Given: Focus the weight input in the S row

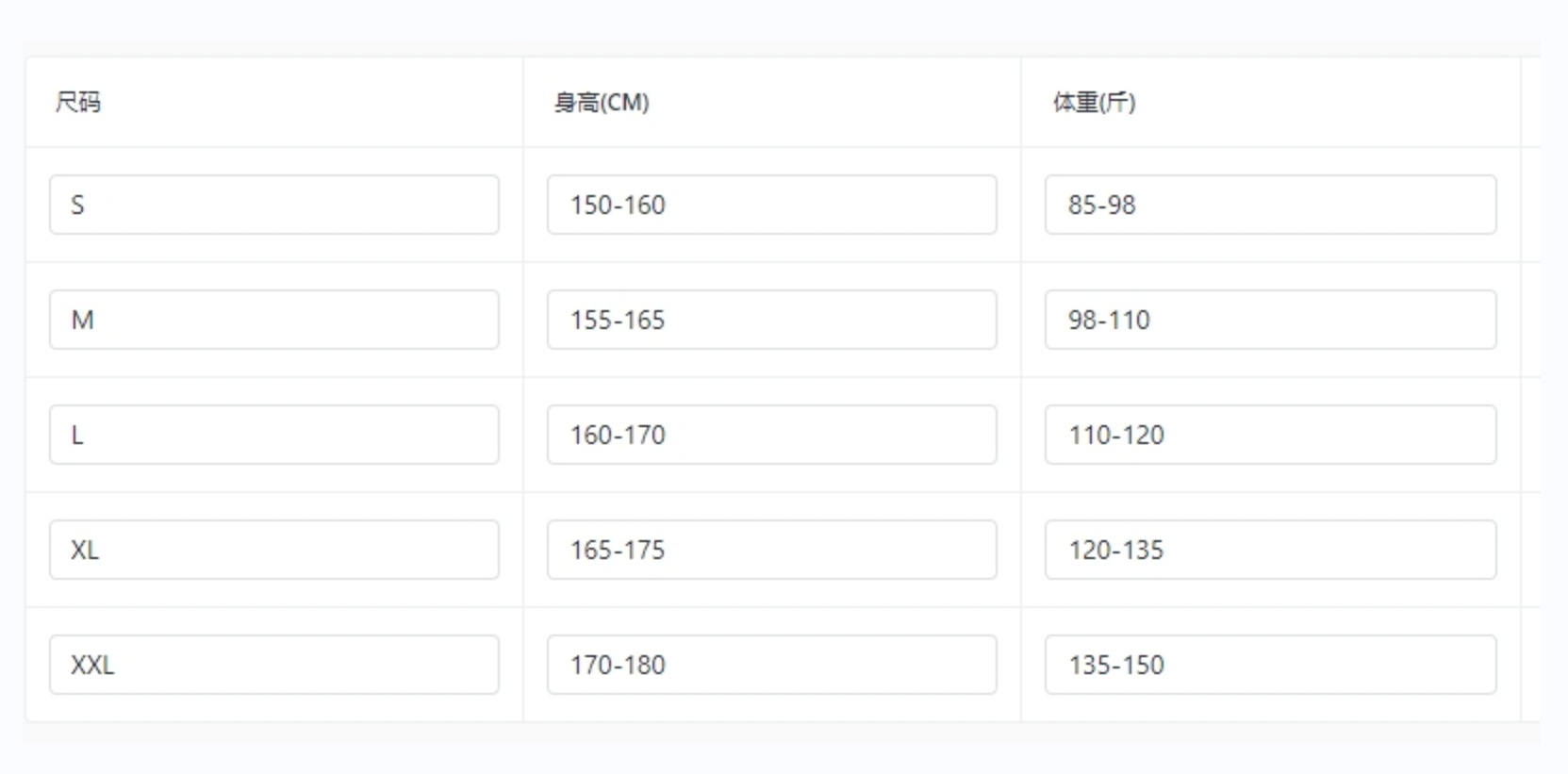Looking at the screenshot, I should point(1270,205).
